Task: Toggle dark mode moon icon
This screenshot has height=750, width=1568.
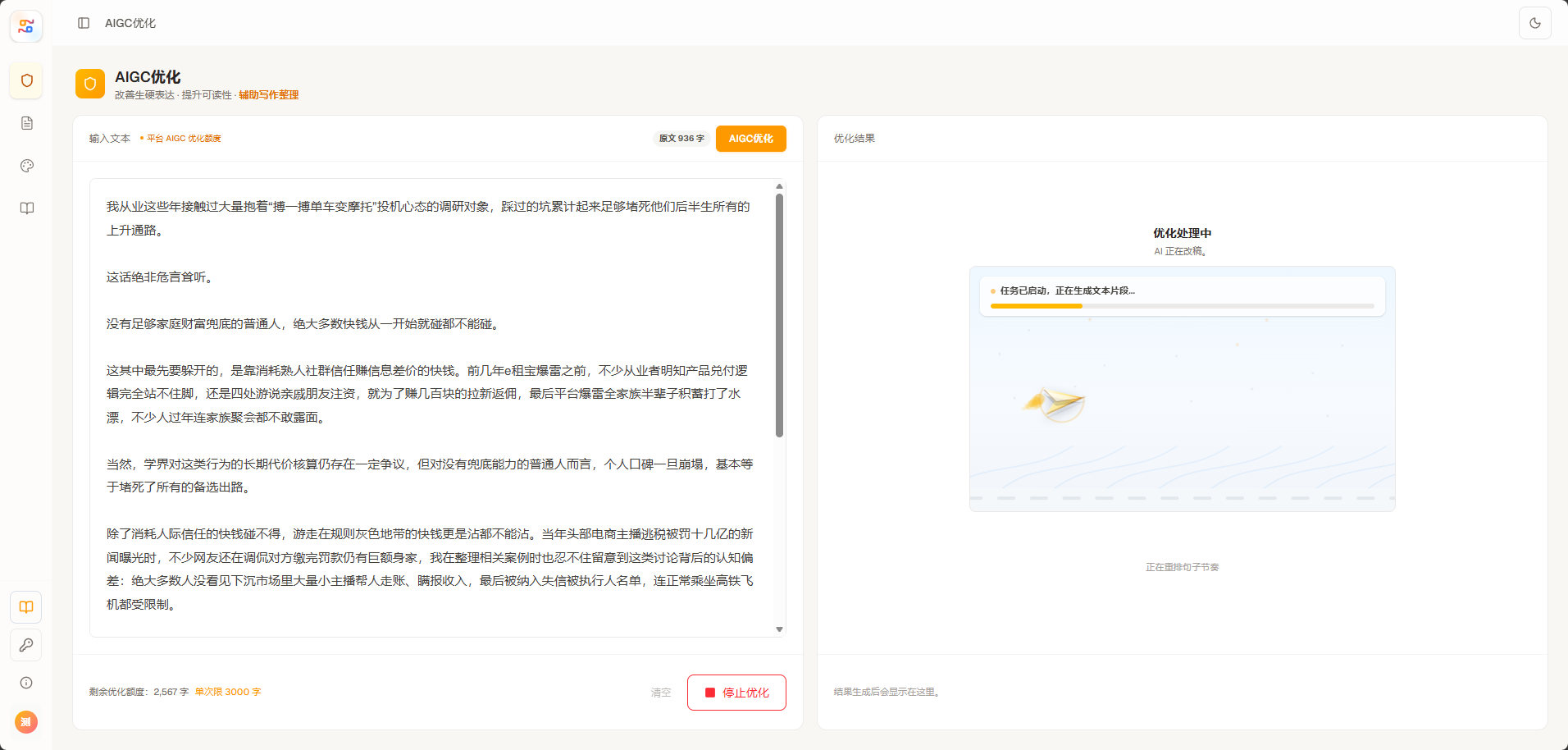Action: [x=1535, y=23]
